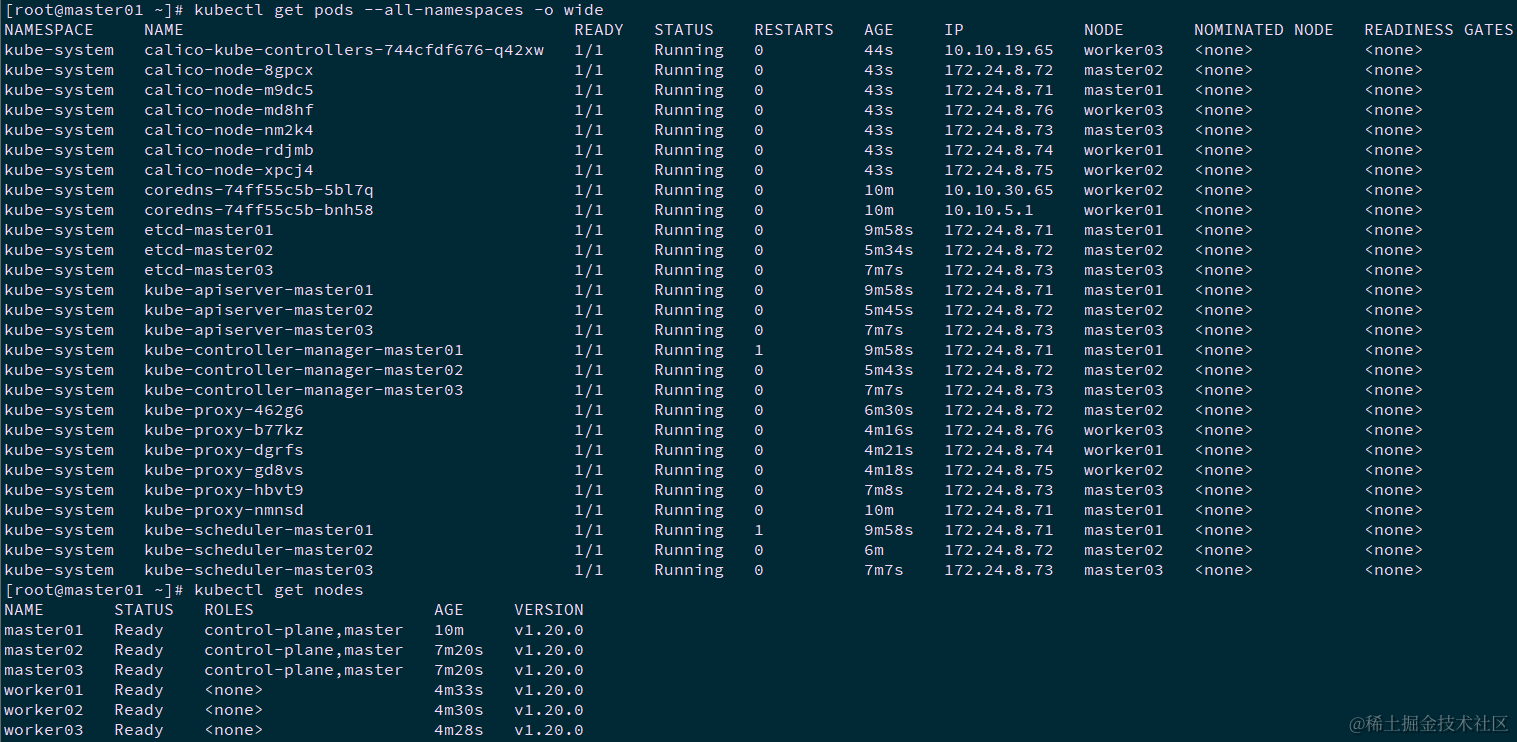Click kube-controller-manager-master03 pod name
This screenshot has width=1517, height=742.
(304, 390)
